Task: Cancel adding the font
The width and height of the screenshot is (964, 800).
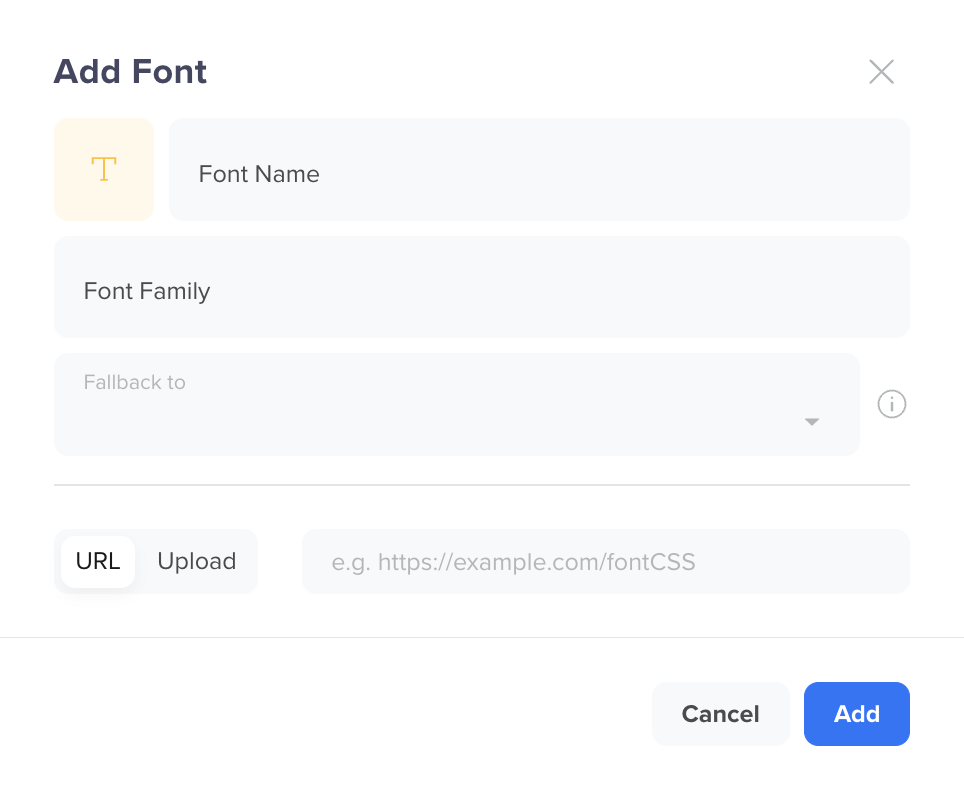Action: [721, 714]
